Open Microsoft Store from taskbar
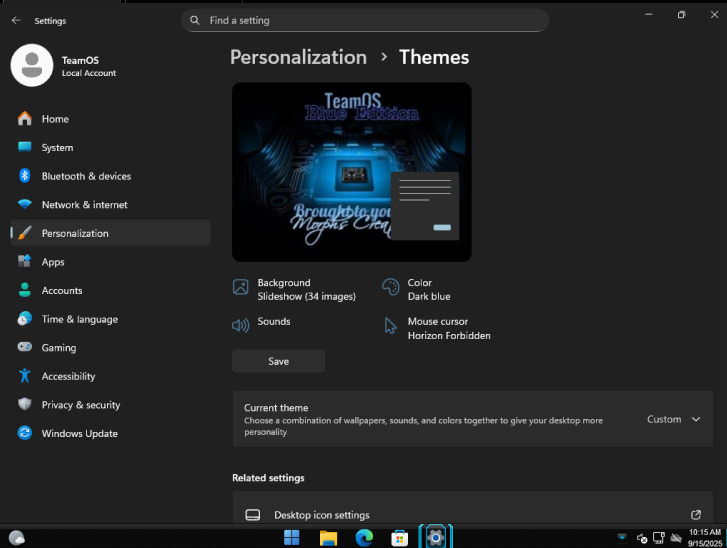 click(400, 538)
